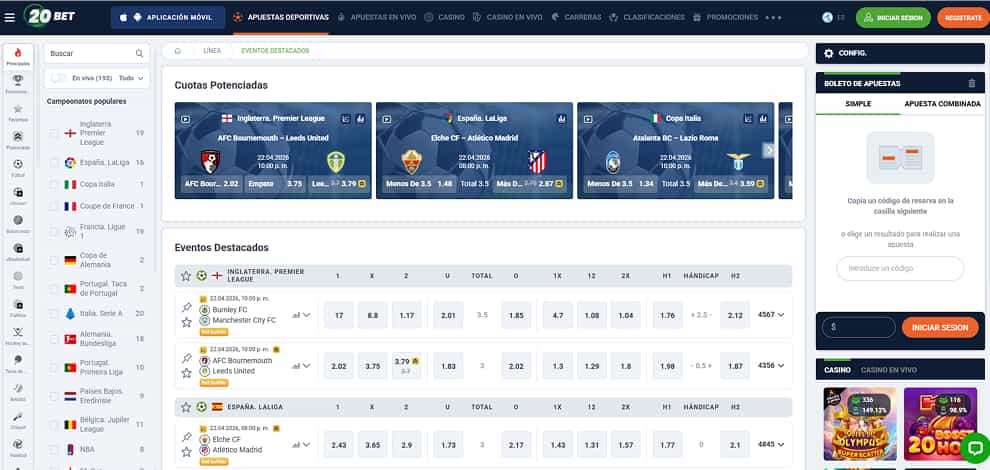The image size is (990, 470).
Task: Open Casino tab in top navigation
Action: point(444,18)
